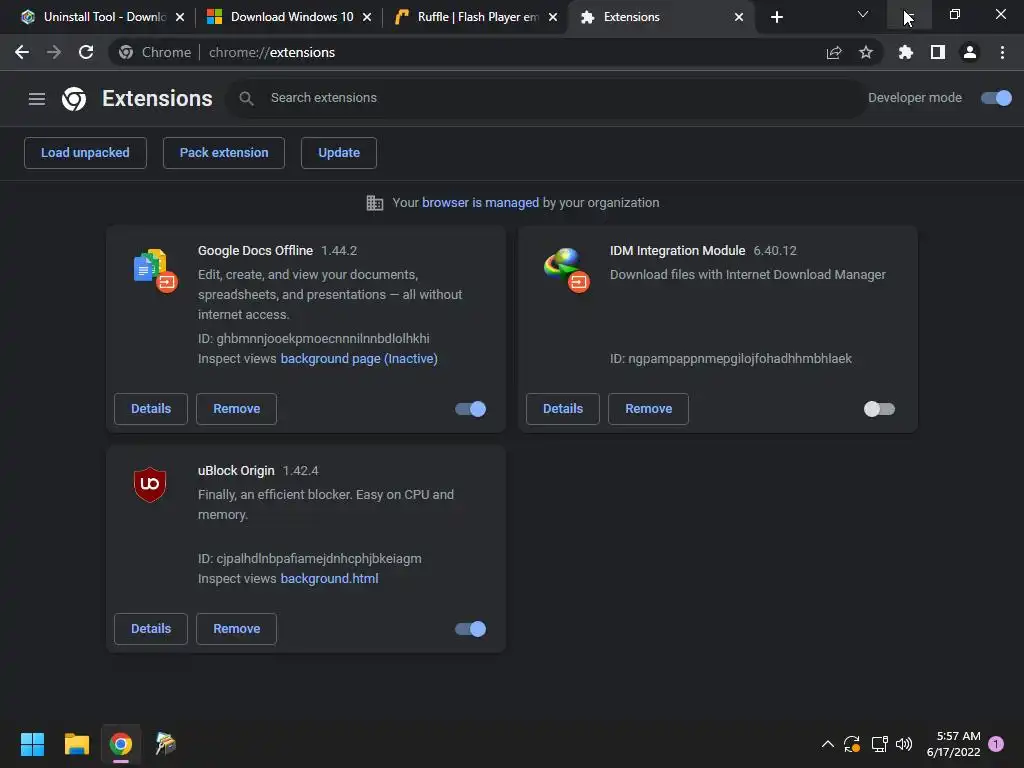Open uBlock's background.html inspect link
The width and height of the screenshot is (1024, 768).
(x=329, y=579)
